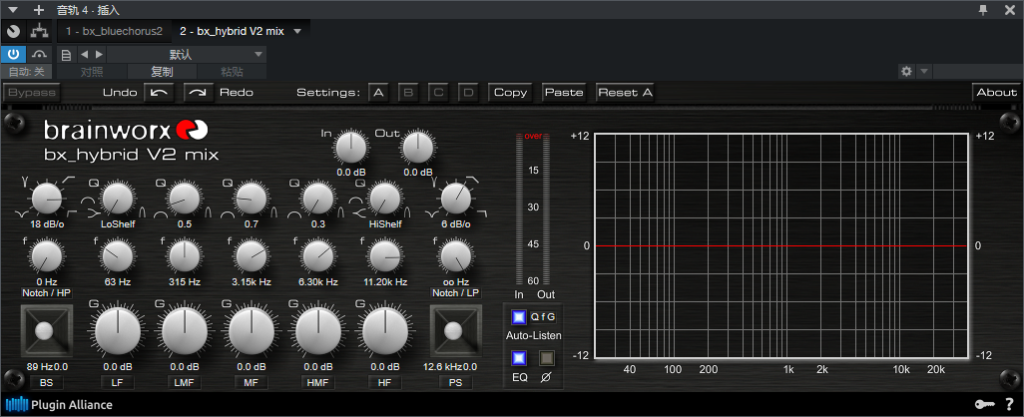
Task: Toggle the Bypass button
Action: coord(32,93)
